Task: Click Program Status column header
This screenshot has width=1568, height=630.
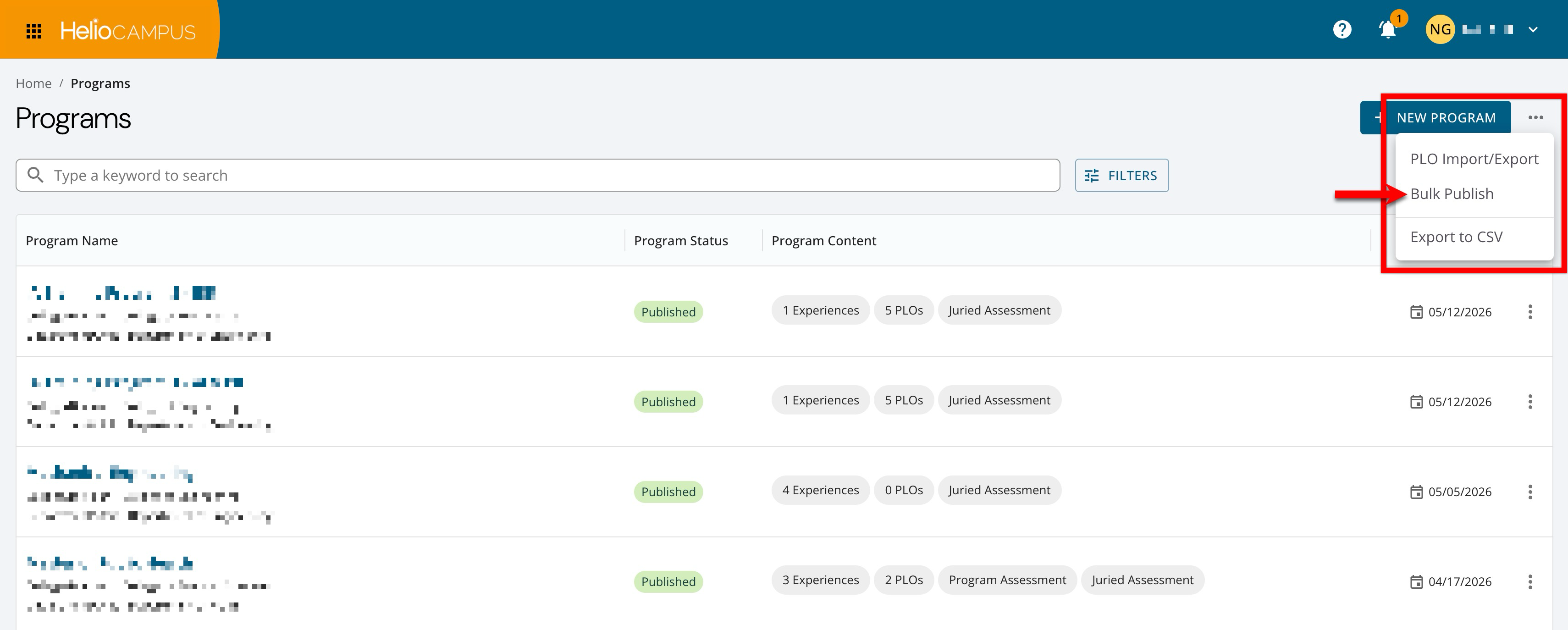Action: click(x=680, y=240)
